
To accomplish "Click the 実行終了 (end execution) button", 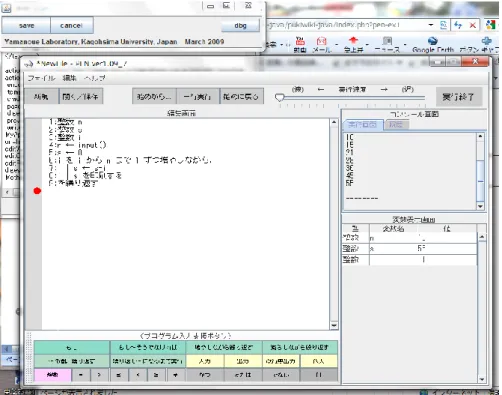I will (x=459, y=97).
